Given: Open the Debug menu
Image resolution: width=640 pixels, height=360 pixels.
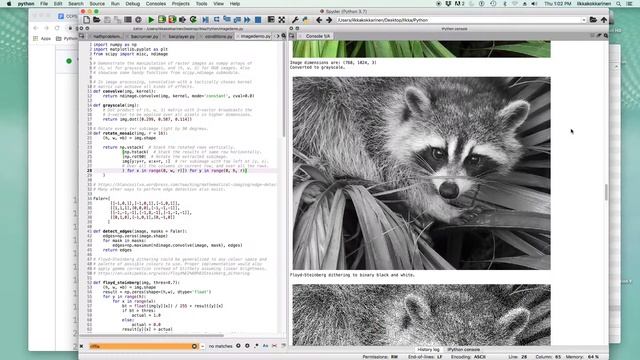Looking at the screenshot, I should point(133,4).
